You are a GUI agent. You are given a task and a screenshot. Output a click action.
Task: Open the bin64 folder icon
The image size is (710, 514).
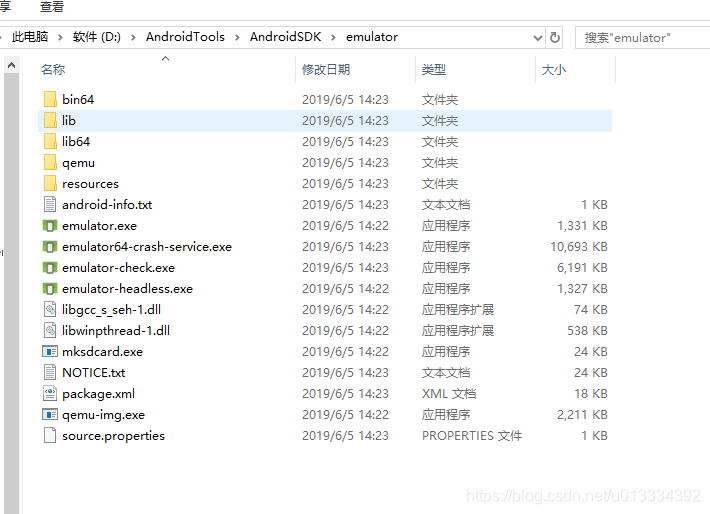50,99
